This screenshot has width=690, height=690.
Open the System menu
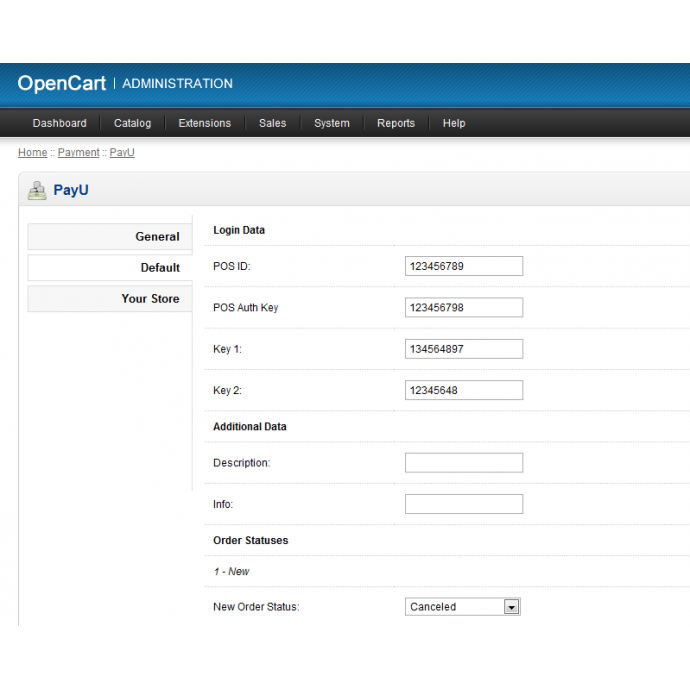(332, 123)
